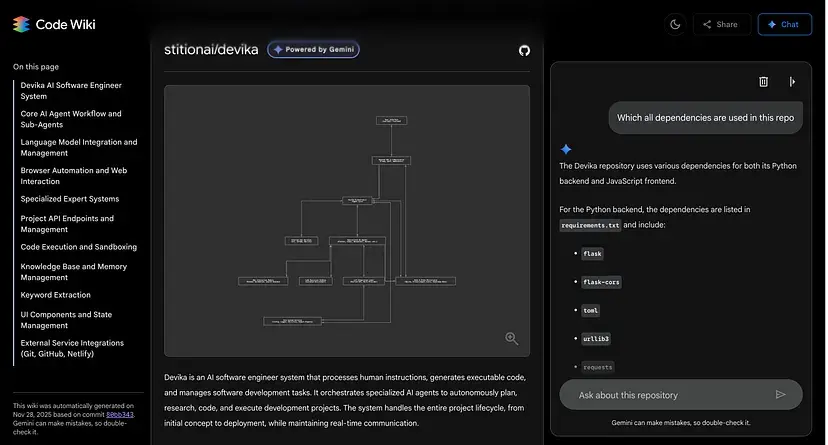Toggle dark mode with the moon icon
Screen dimensions: 828x445
[x=675, y=24]
